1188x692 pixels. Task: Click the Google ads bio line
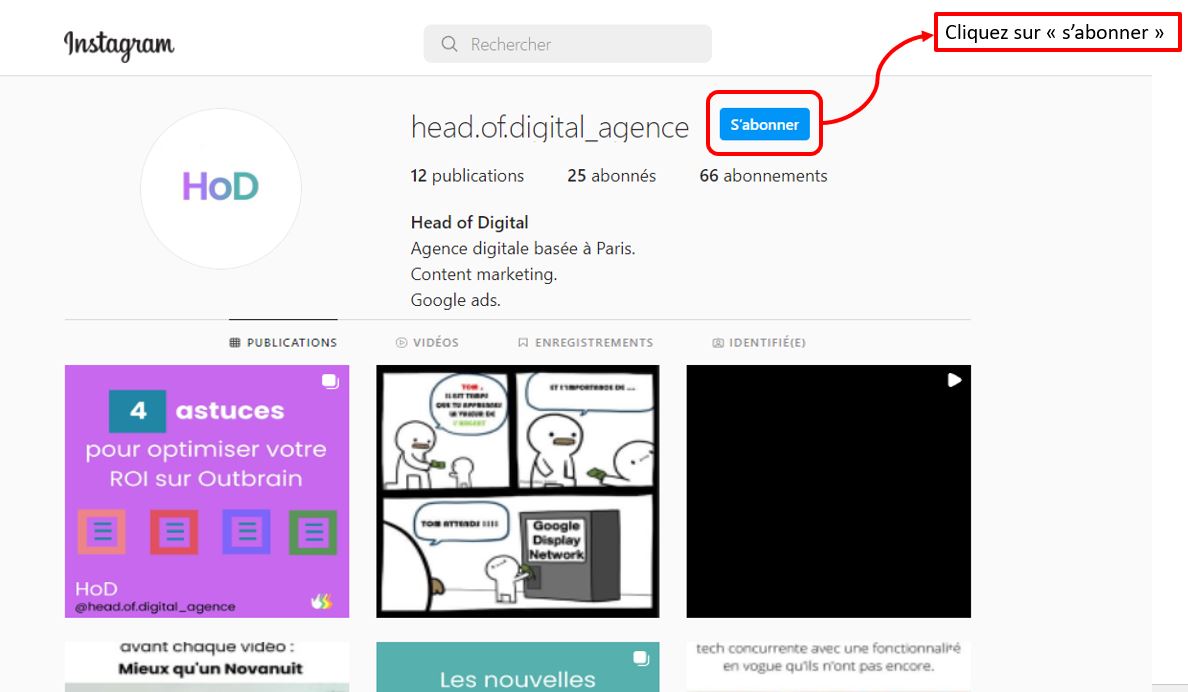coord(455,300)
